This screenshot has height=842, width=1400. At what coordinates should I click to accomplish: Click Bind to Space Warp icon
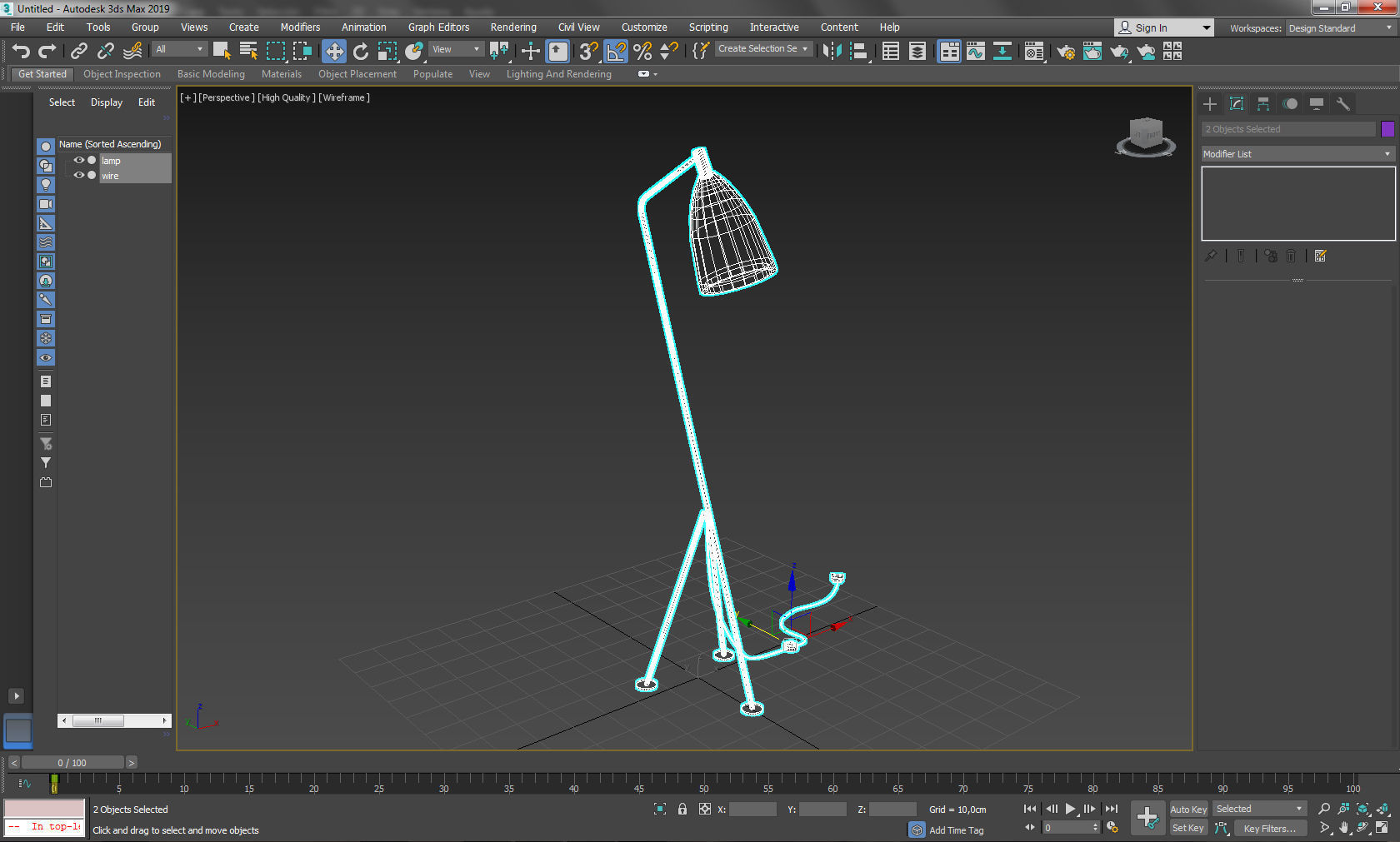[132, 52]
